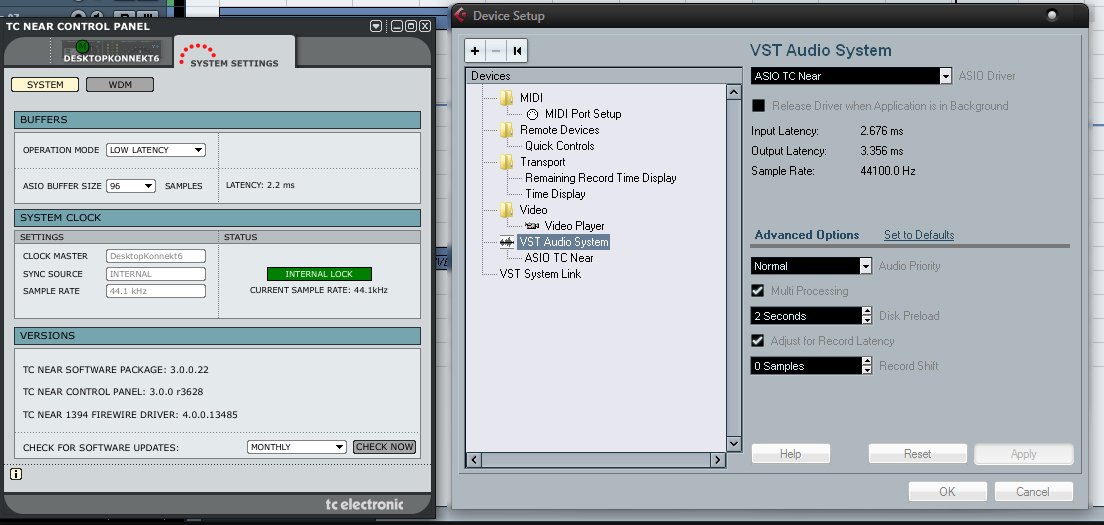
Task: Click the Video Player camera icon
Action: [x=532, y=226]
